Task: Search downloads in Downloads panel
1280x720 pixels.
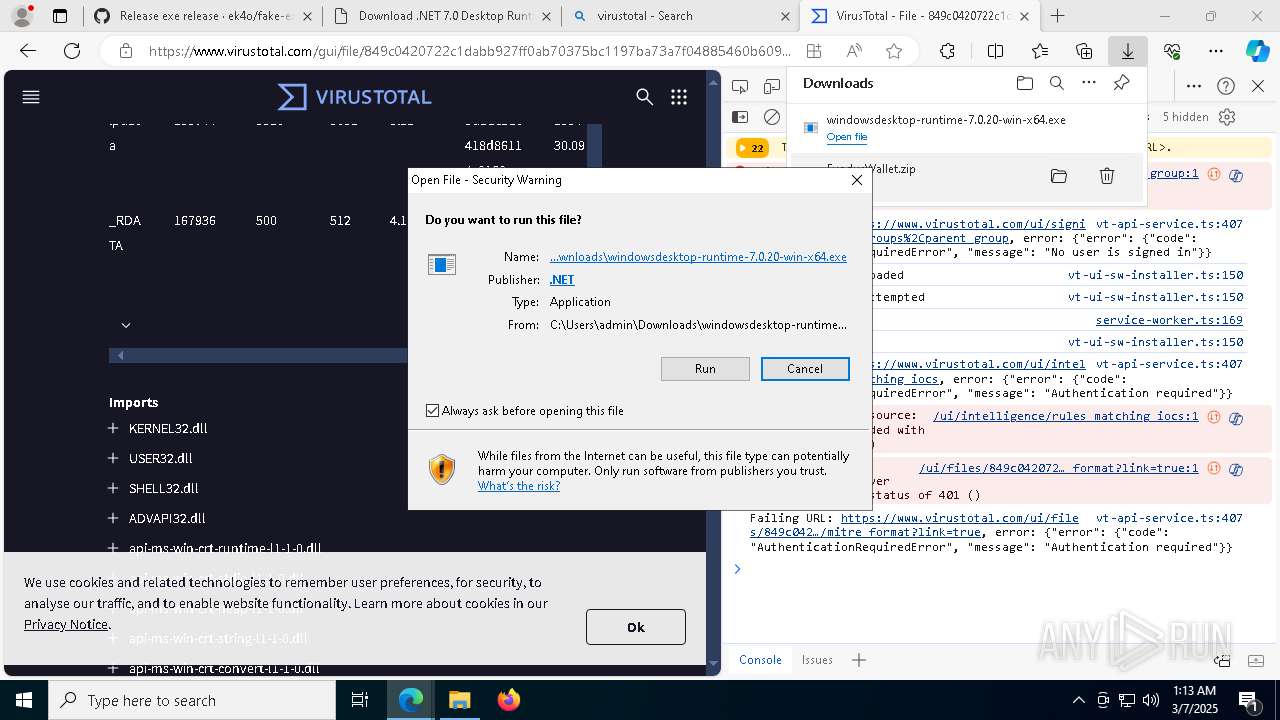Action: pos(1057,83)
